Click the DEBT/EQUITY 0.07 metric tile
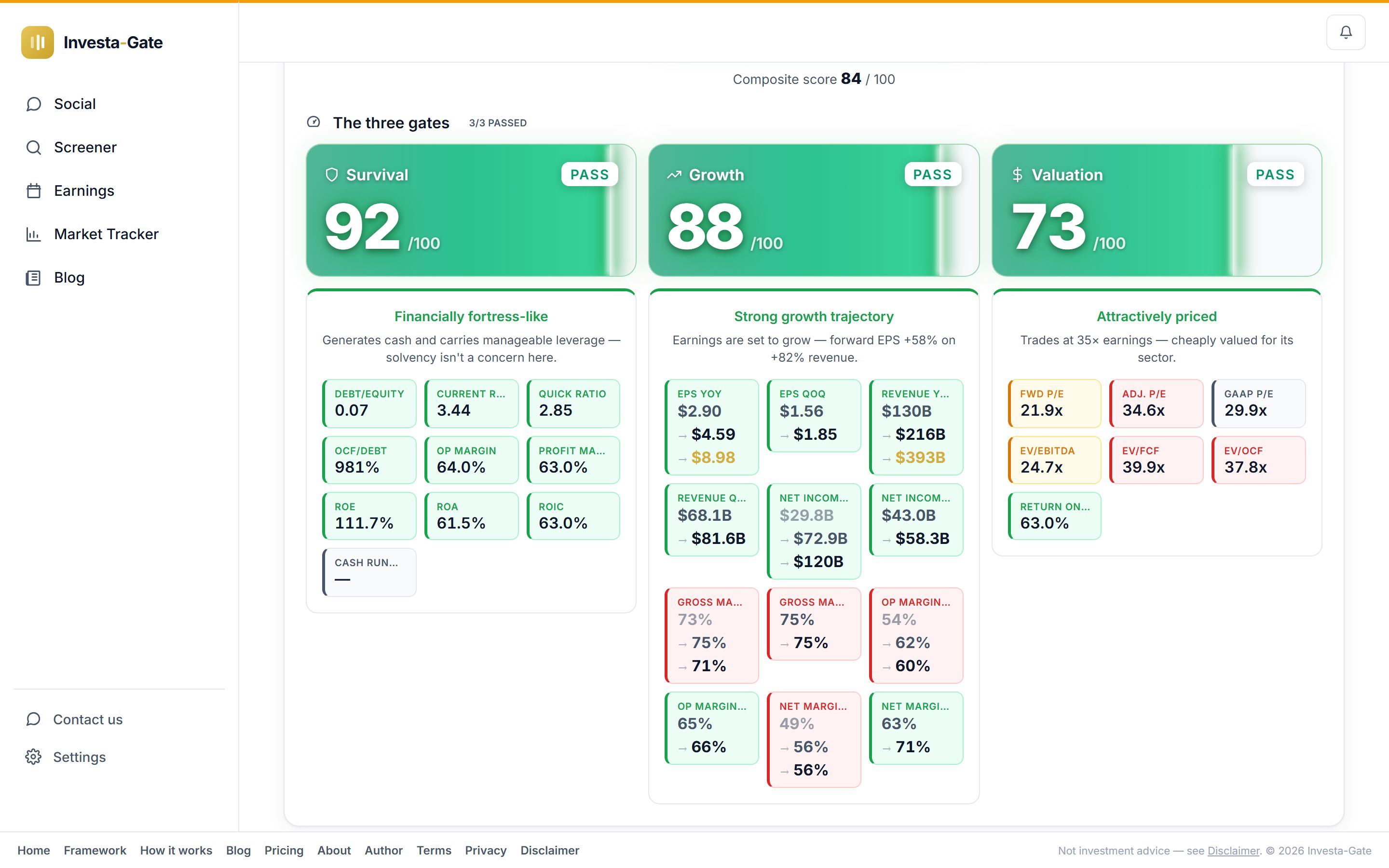 369,403
